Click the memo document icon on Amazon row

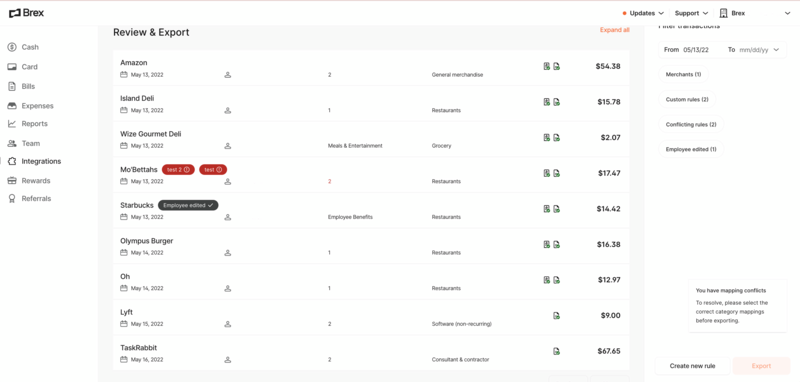[x=557, y=66]
